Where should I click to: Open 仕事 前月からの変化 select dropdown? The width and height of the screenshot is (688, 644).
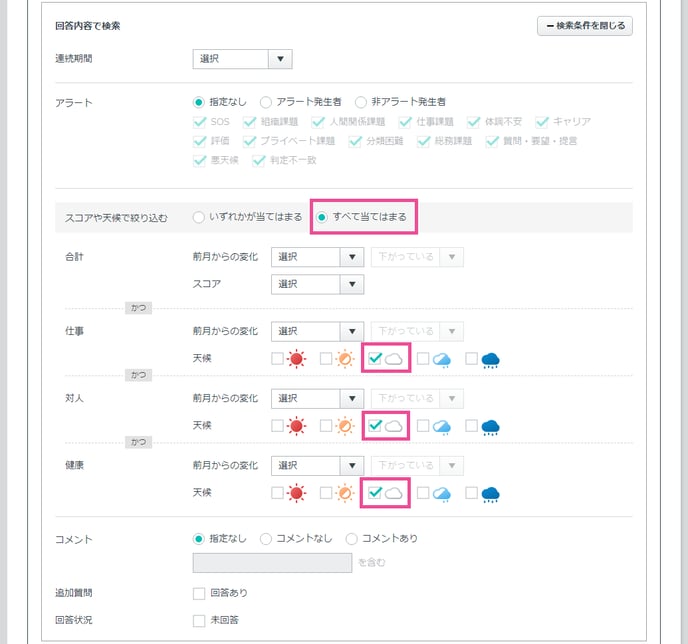pos(317,331)
